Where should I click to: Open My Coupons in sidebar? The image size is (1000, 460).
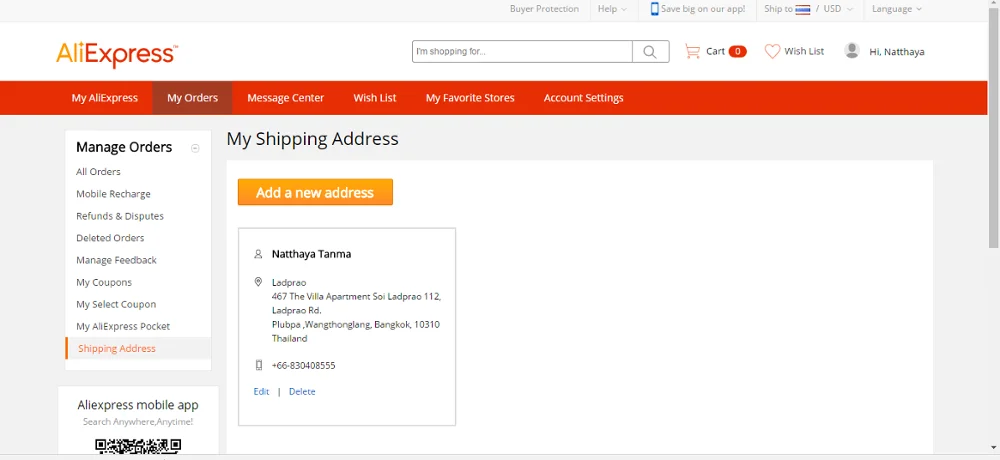[104, 282]
